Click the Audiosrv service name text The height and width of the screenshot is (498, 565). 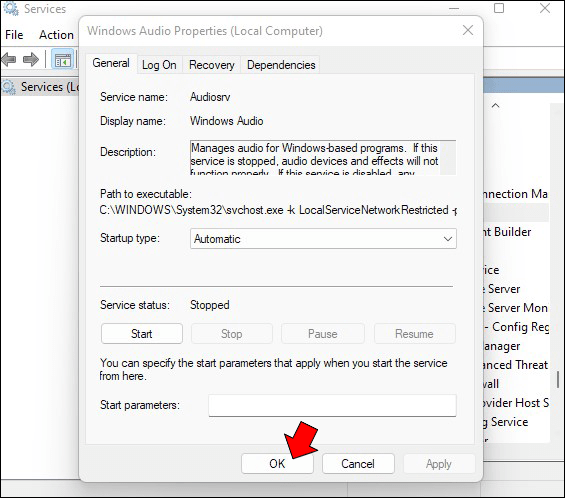tap(210, 97)
